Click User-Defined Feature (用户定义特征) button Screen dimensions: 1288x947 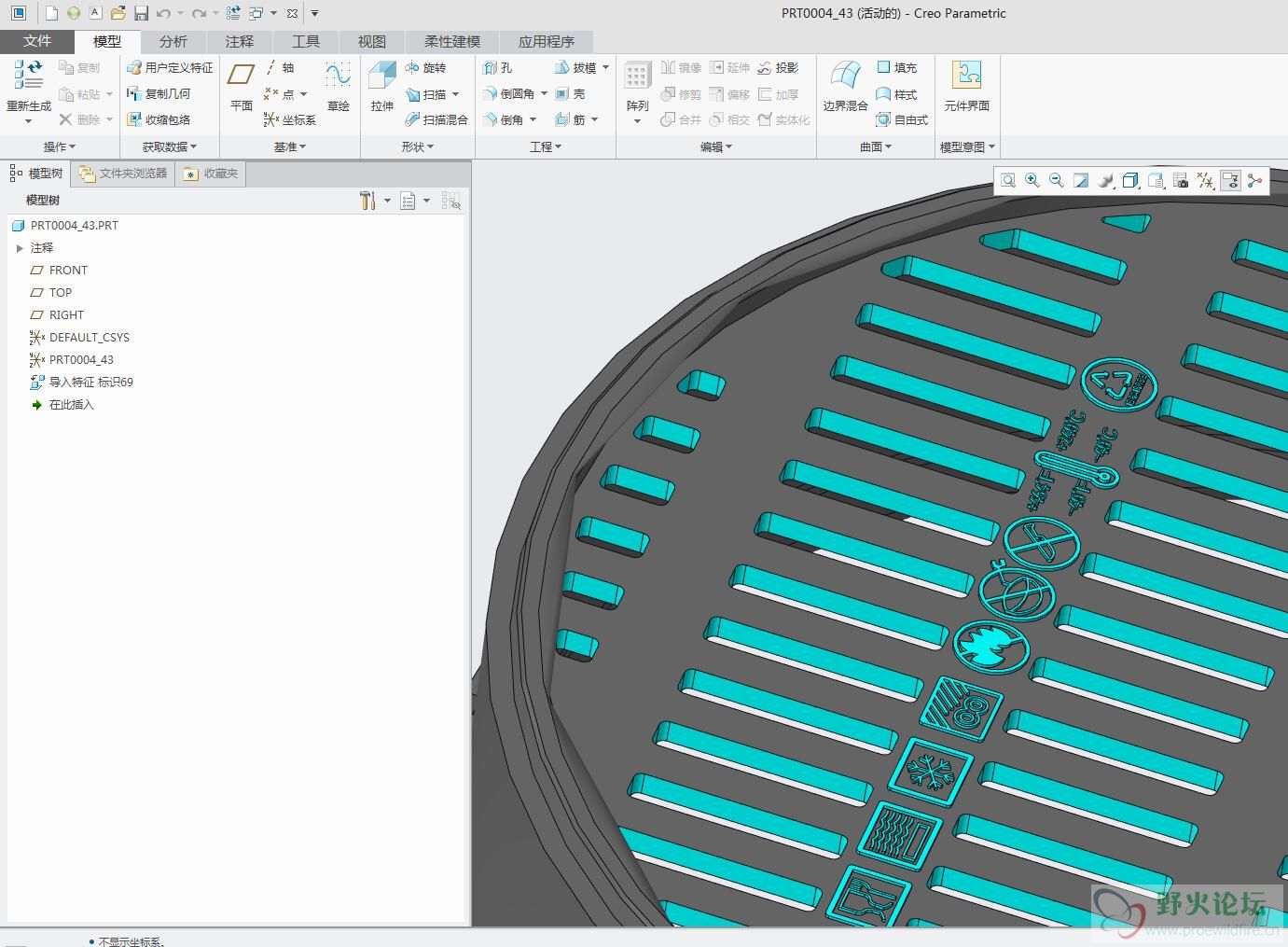coord(170,67)
